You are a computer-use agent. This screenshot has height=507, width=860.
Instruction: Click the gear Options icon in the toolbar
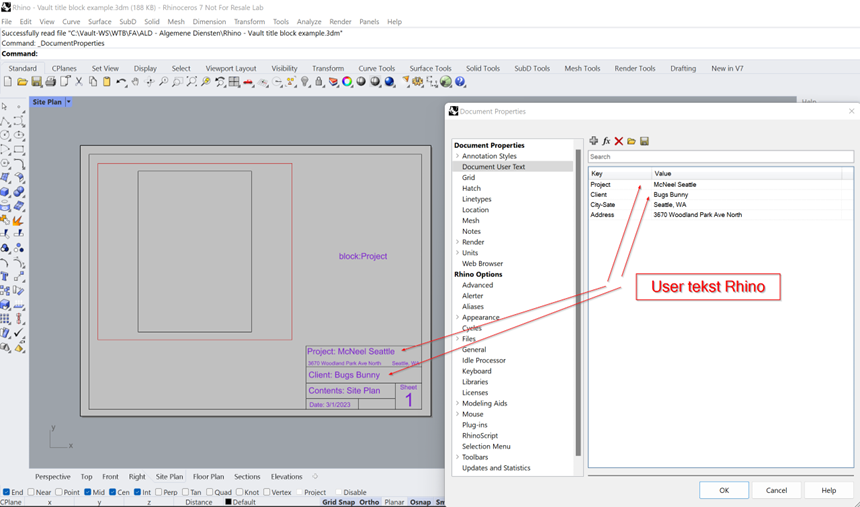pos(418,82)
